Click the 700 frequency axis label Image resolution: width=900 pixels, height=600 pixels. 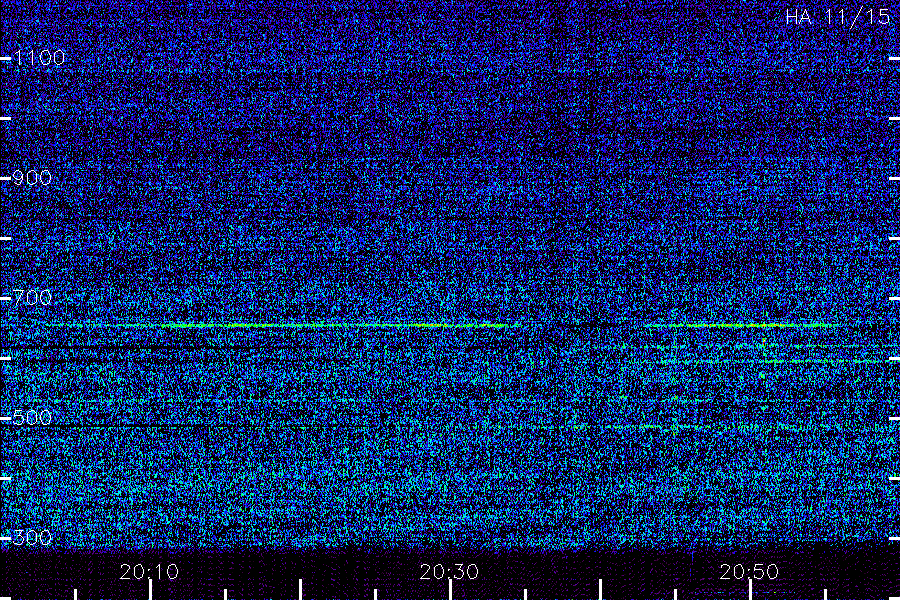(x=32, y=297)
